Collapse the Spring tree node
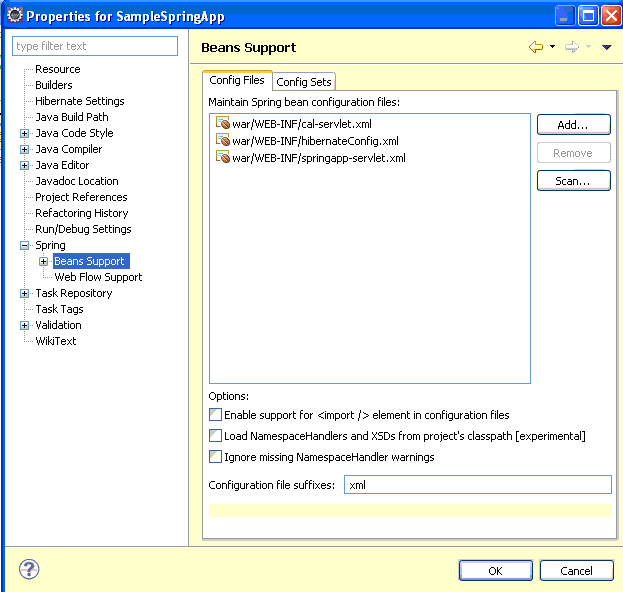 click(x=25, y=246)
